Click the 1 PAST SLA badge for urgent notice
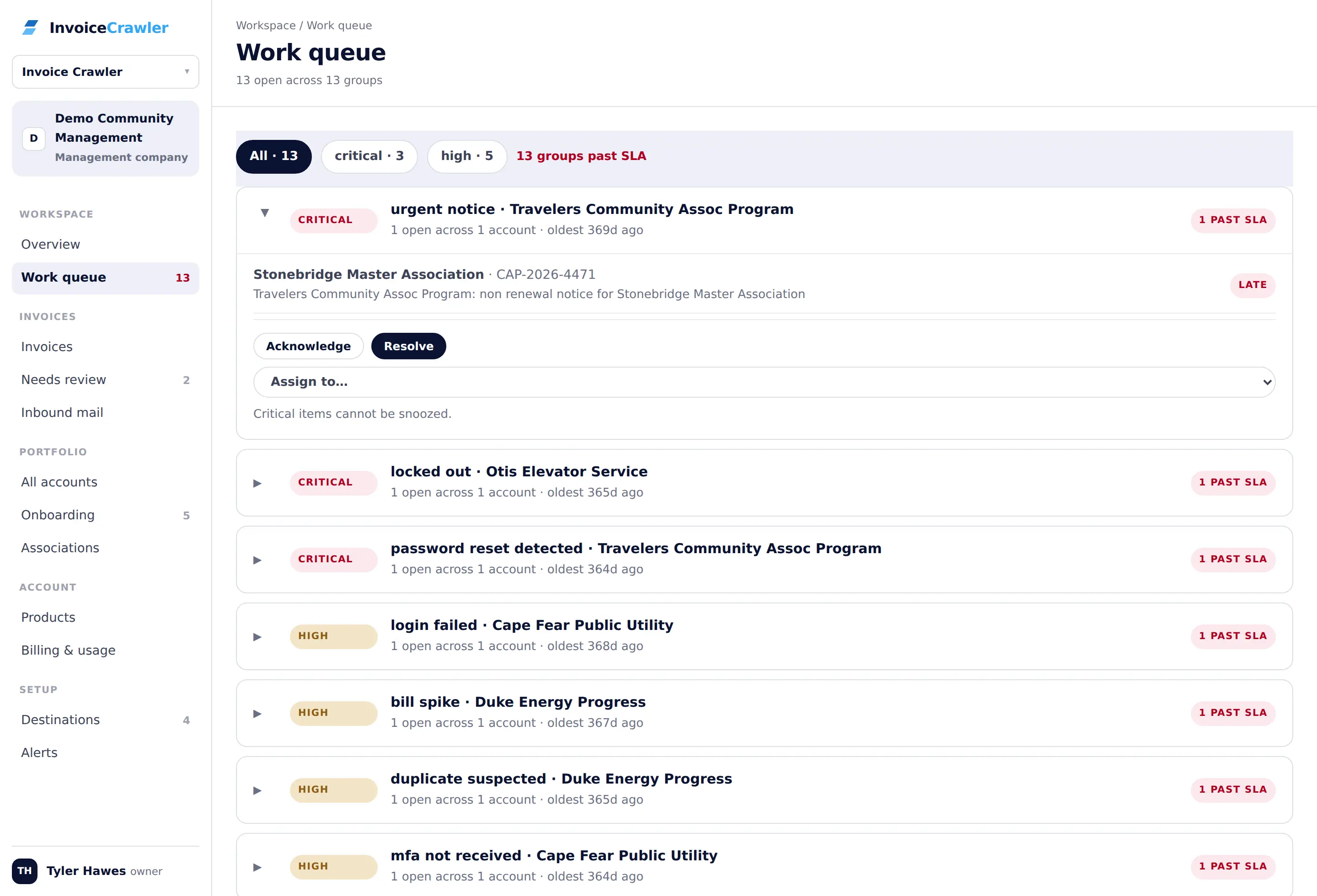The image size is (1317, 896). 1232,220
